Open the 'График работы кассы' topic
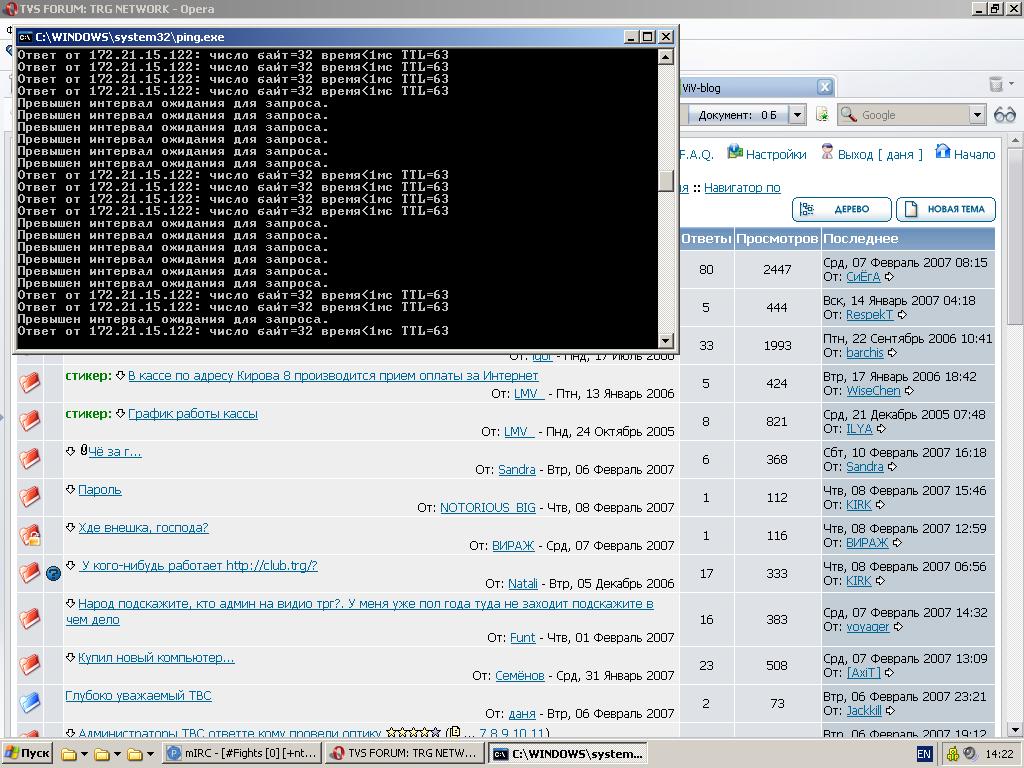The width and height of the screenshot is (1024, 768). coord(192,414)
